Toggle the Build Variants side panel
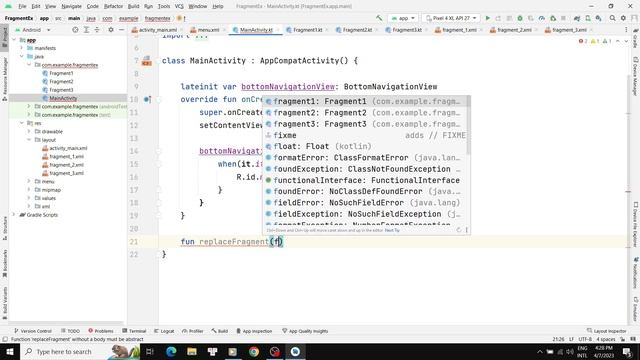This screenshot has width=640, height=360. click(4, 302)
